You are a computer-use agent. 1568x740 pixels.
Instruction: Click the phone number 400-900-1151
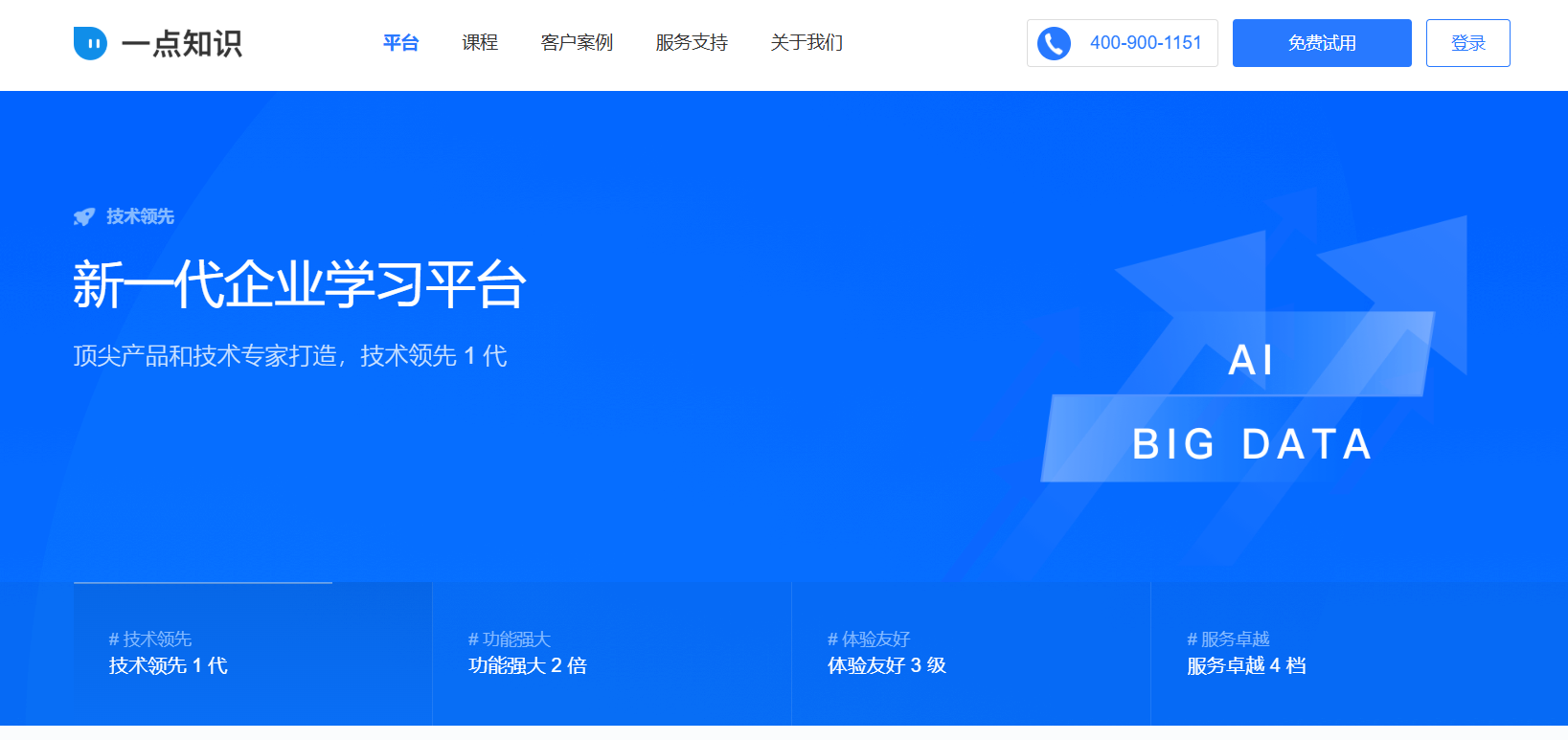[x=1146, y=43]
